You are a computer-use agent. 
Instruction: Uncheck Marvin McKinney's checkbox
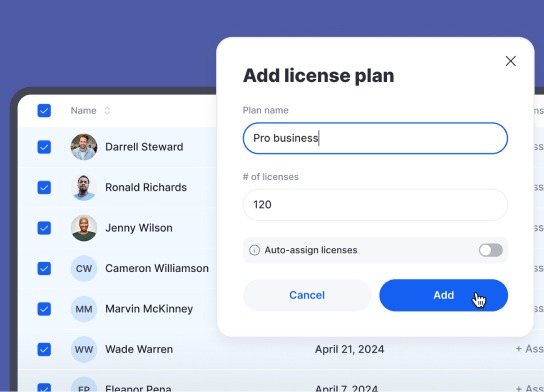44,309
